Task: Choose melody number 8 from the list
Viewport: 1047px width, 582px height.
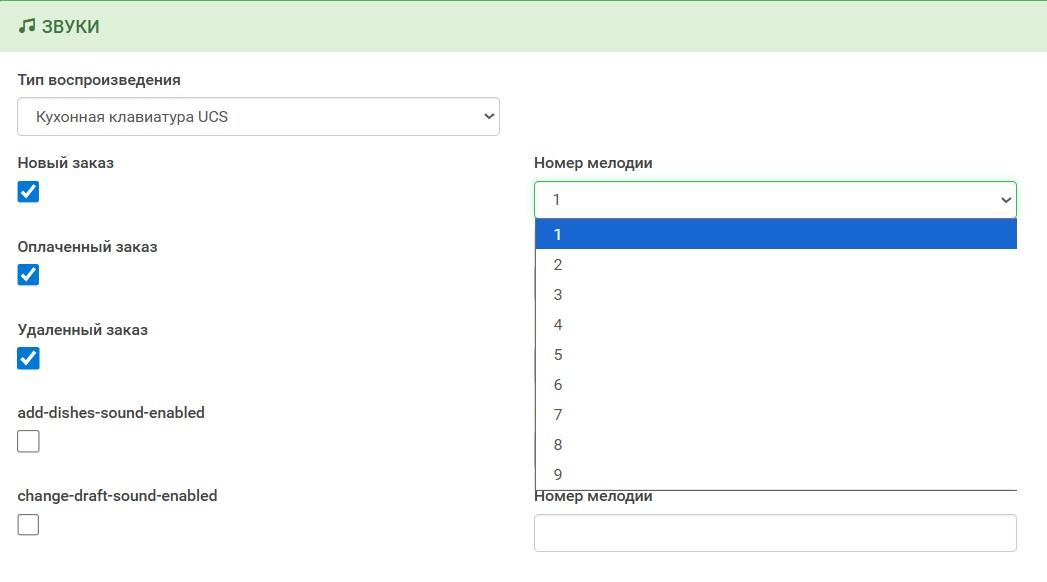Action: click(775, 445)
